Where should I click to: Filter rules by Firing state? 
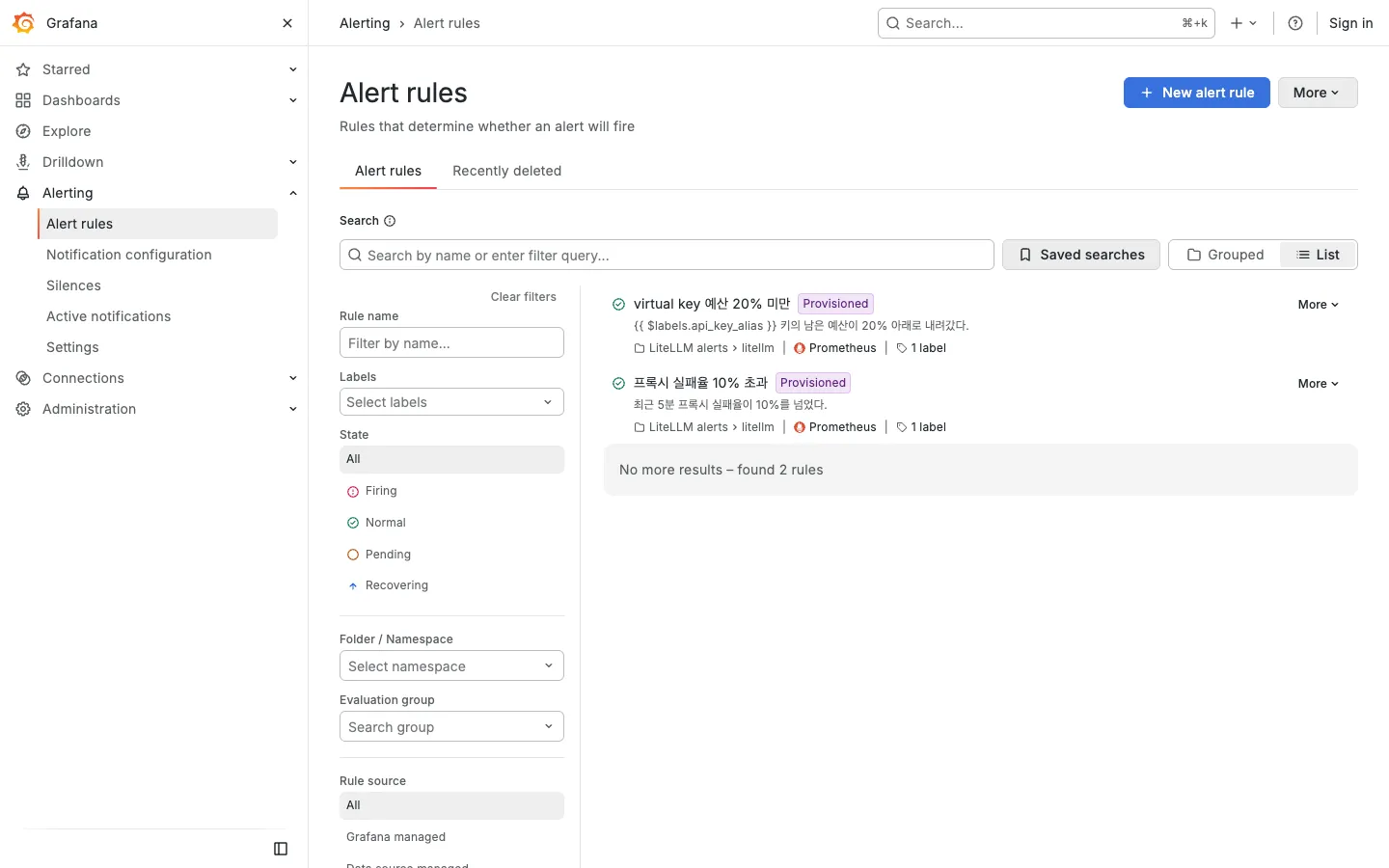click(x=451, y=491)
